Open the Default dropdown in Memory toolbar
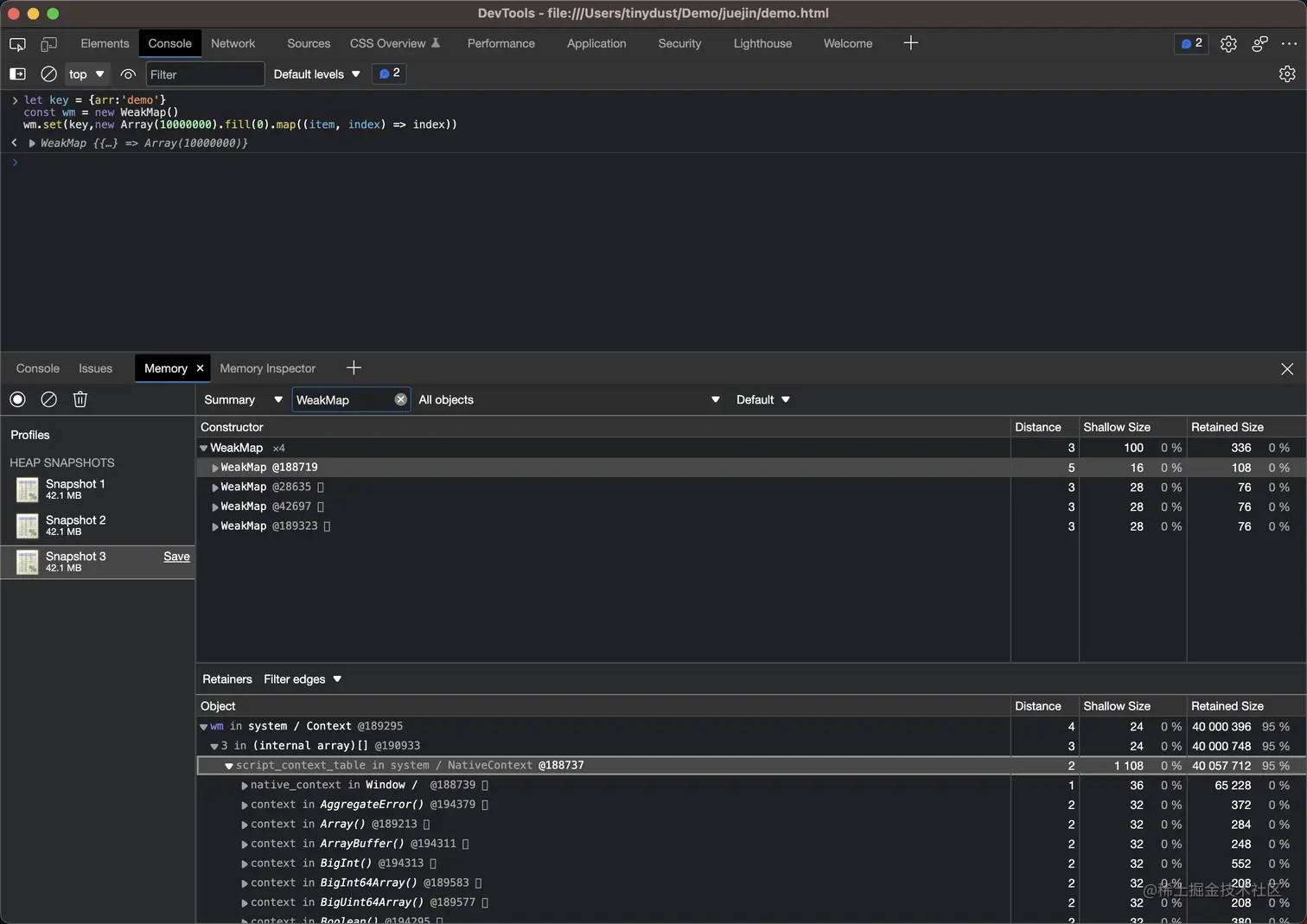1307x924 pixels. point(763,399)
